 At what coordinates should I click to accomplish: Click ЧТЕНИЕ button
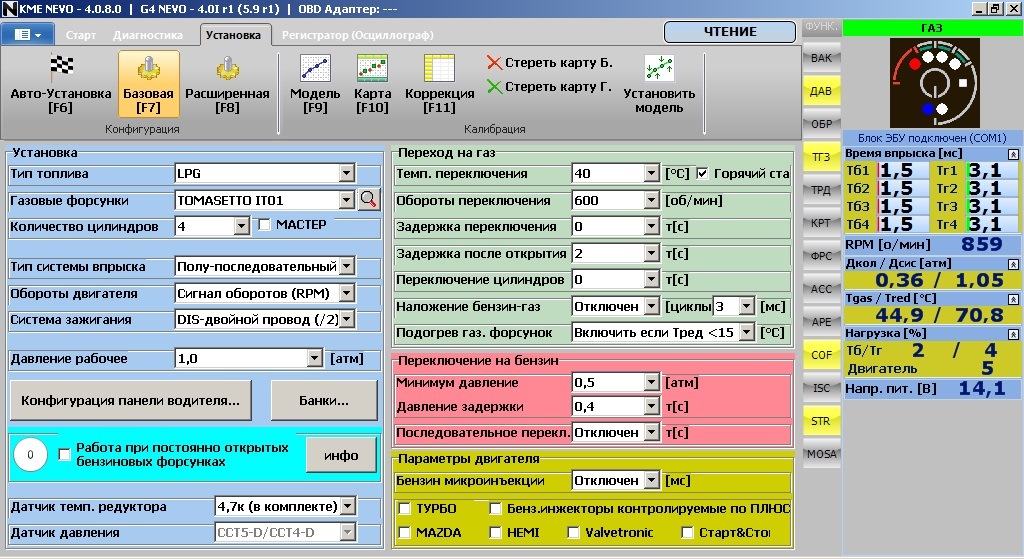pyautogui.click(x=730, y=31)
